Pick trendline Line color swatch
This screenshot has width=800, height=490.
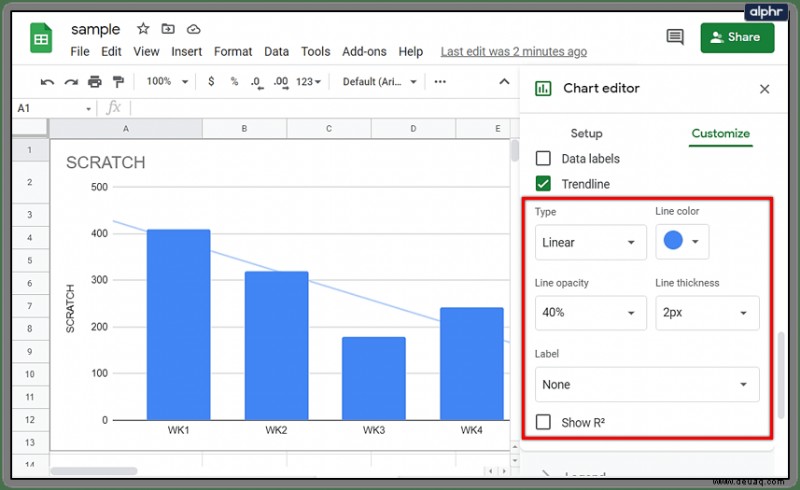682,241
